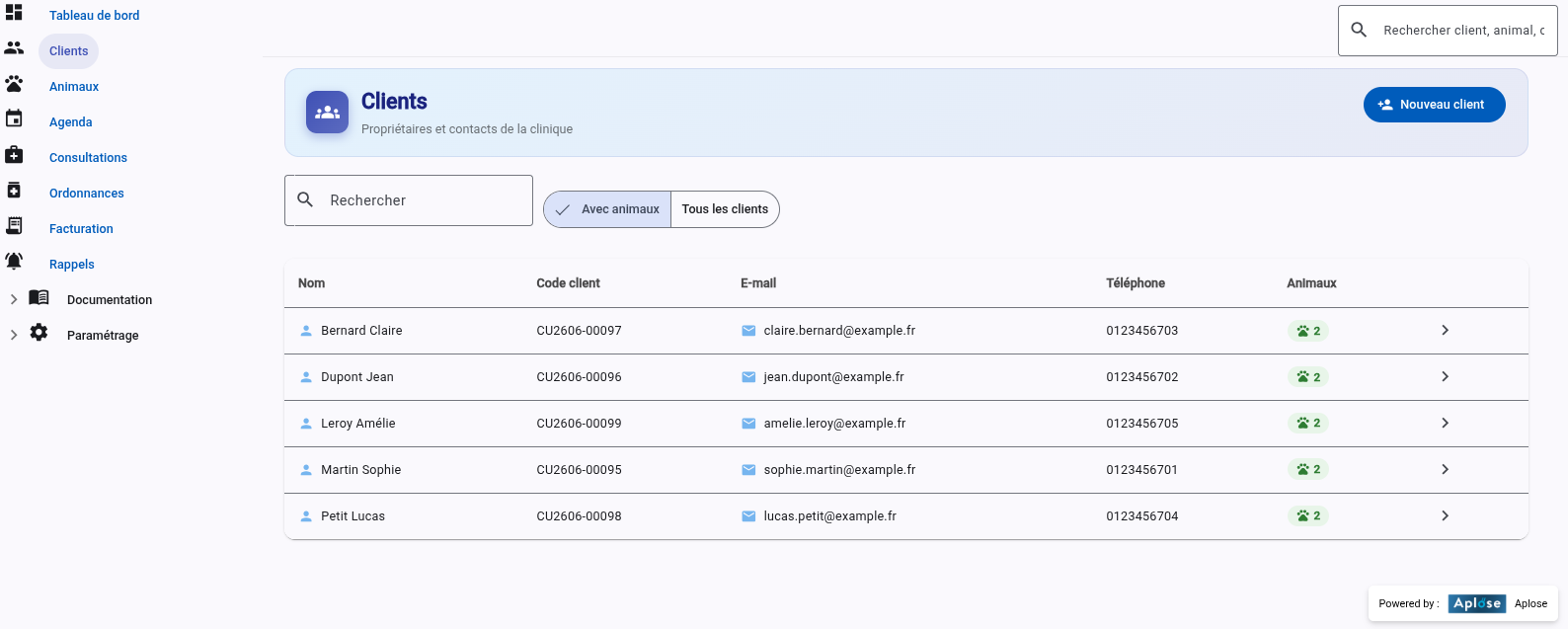Click the Rappels bell icon

(14, 261)
